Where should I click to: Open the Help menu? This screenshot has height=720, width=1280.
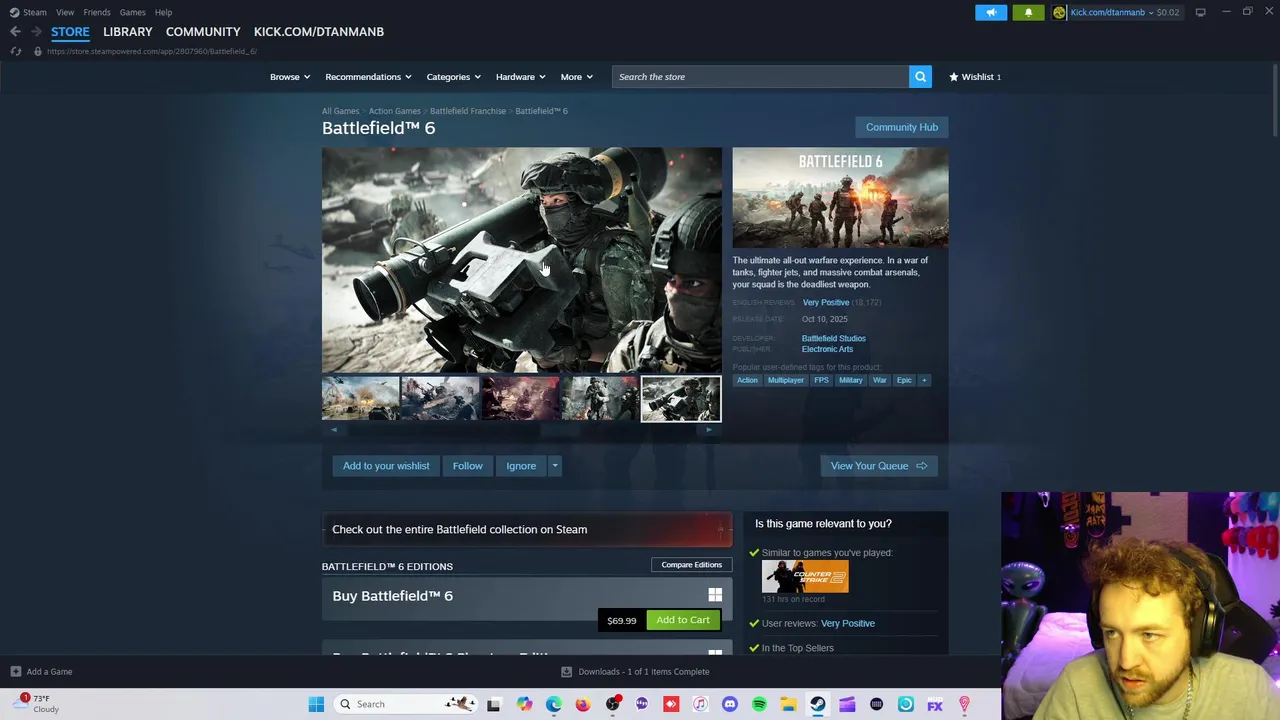163,12
